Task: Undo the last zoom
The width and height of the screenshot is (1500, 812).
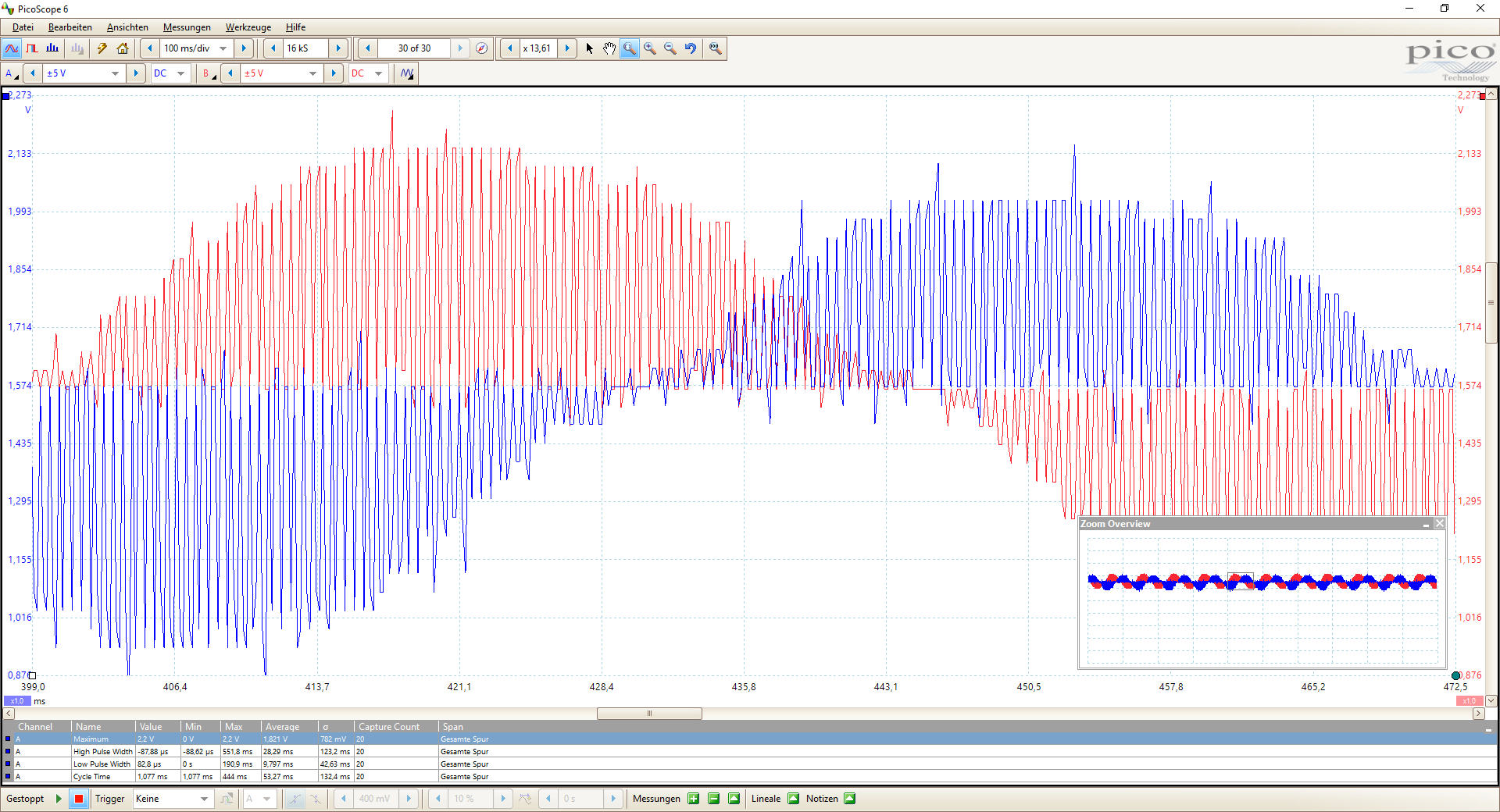Action: [x=691, y=48]
